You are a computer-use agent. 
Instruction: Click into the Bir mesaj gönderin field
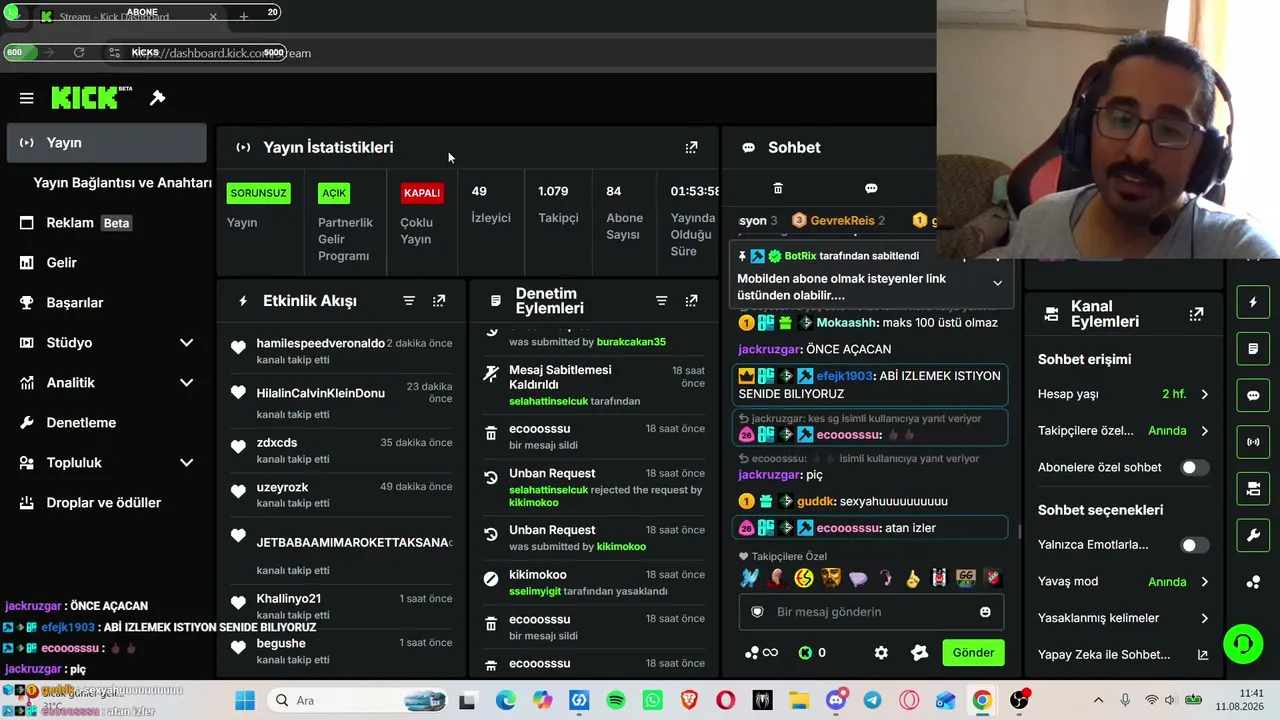coord(871,612)
